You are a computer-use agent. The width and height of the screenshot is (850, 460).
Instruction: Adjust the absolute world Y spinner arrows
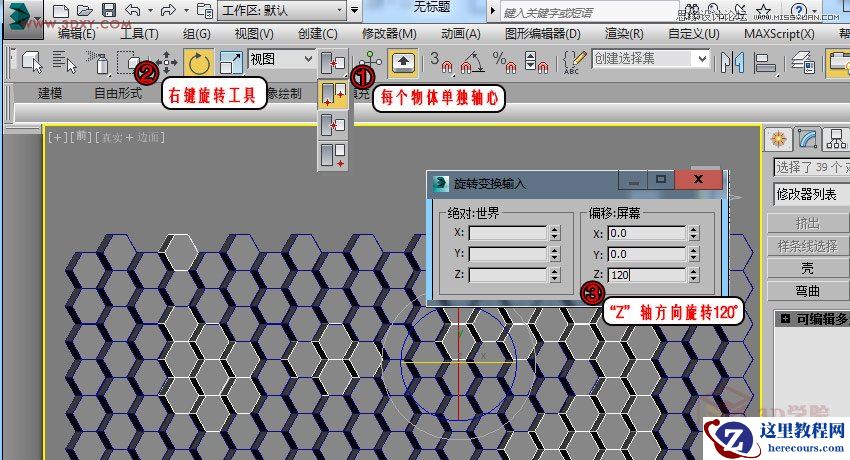click(x=555, y=254)
